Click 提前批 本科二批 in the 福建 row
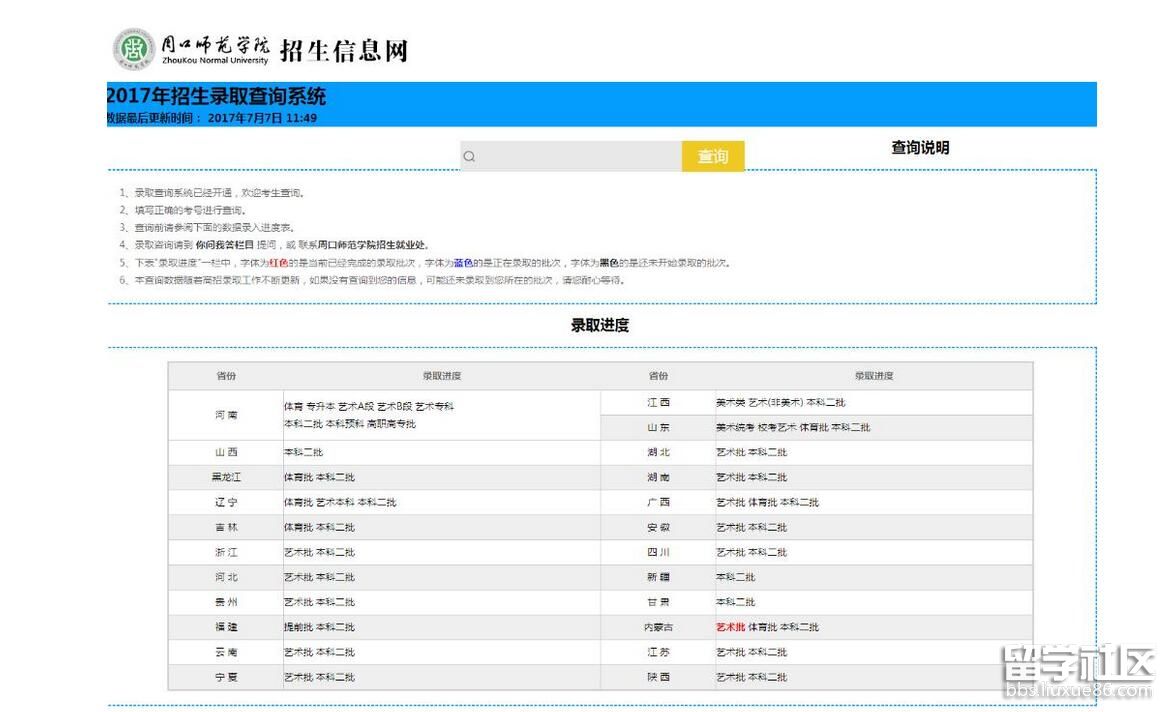The height and width of the screenshot is (712, 1169). (319, 627)
